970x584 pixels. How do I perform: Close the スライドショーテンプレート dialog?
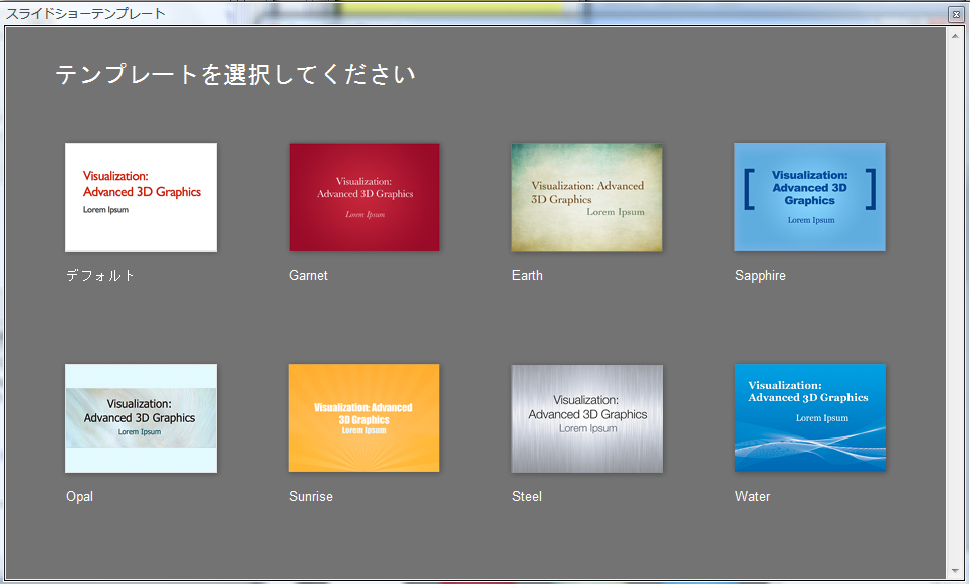coord(956,14)
